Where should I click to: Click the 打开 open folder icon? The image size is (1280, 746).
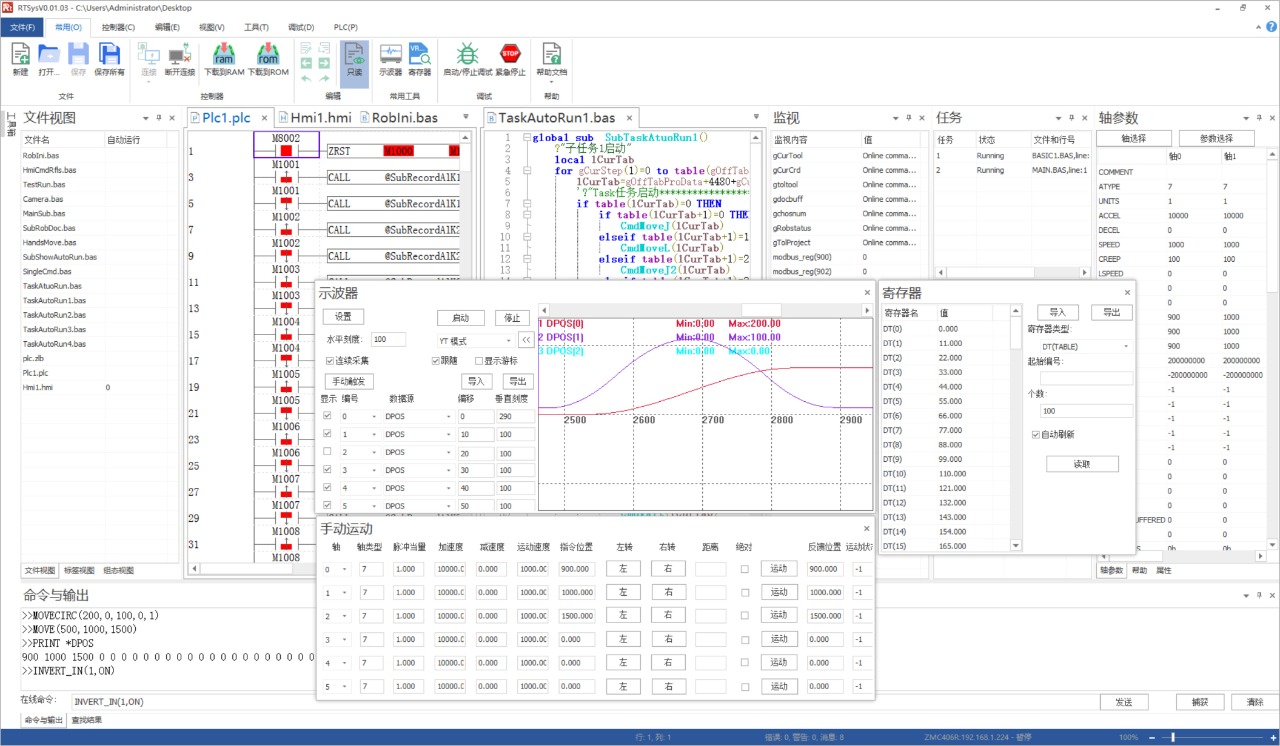(49, 54)
